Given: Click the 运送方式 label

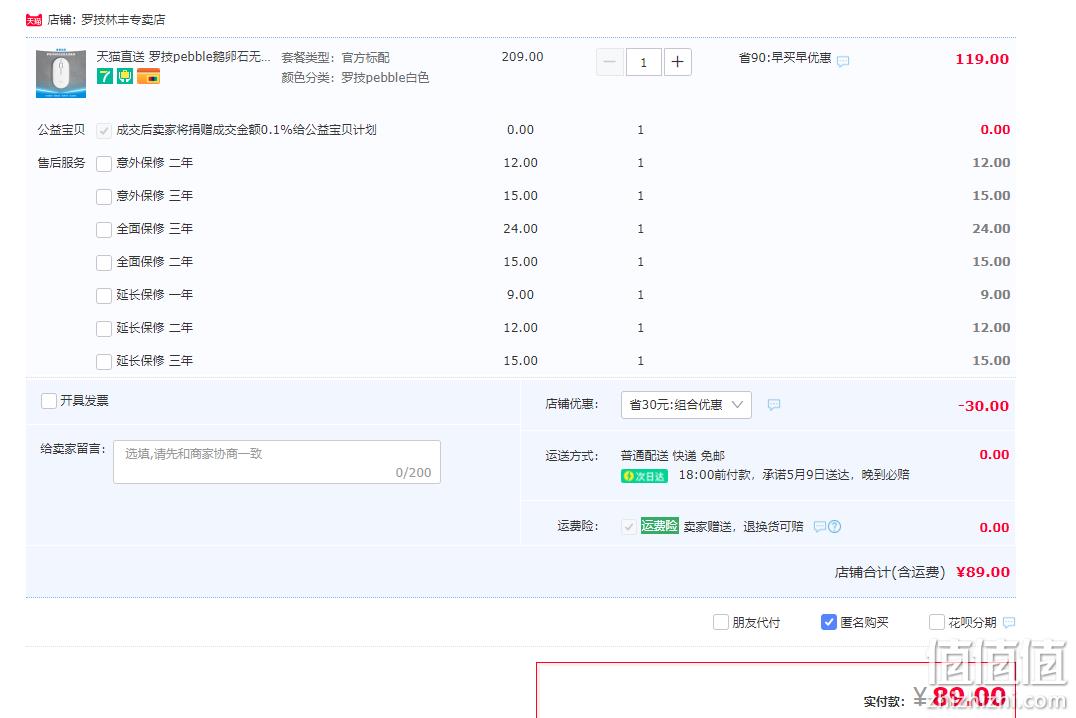Looking at the screenshot, I should [572, 456].
